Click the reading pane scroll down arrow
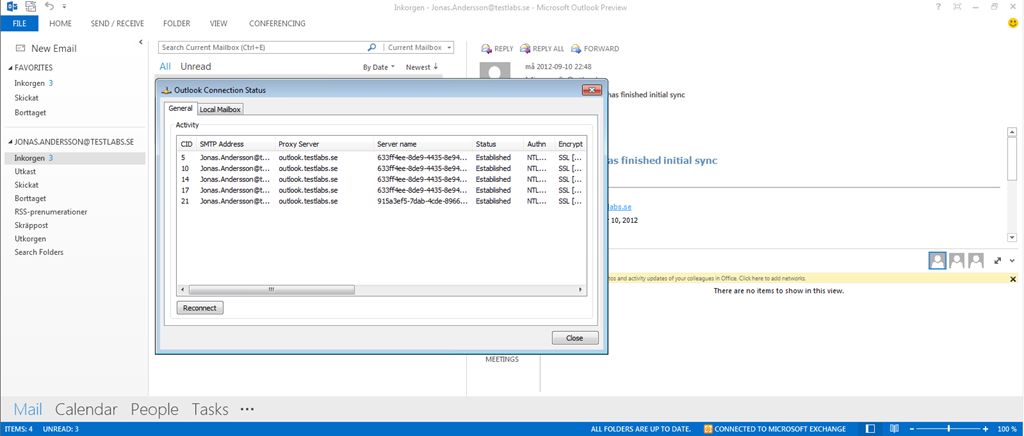1024x436 pixels. (1012, 238)
